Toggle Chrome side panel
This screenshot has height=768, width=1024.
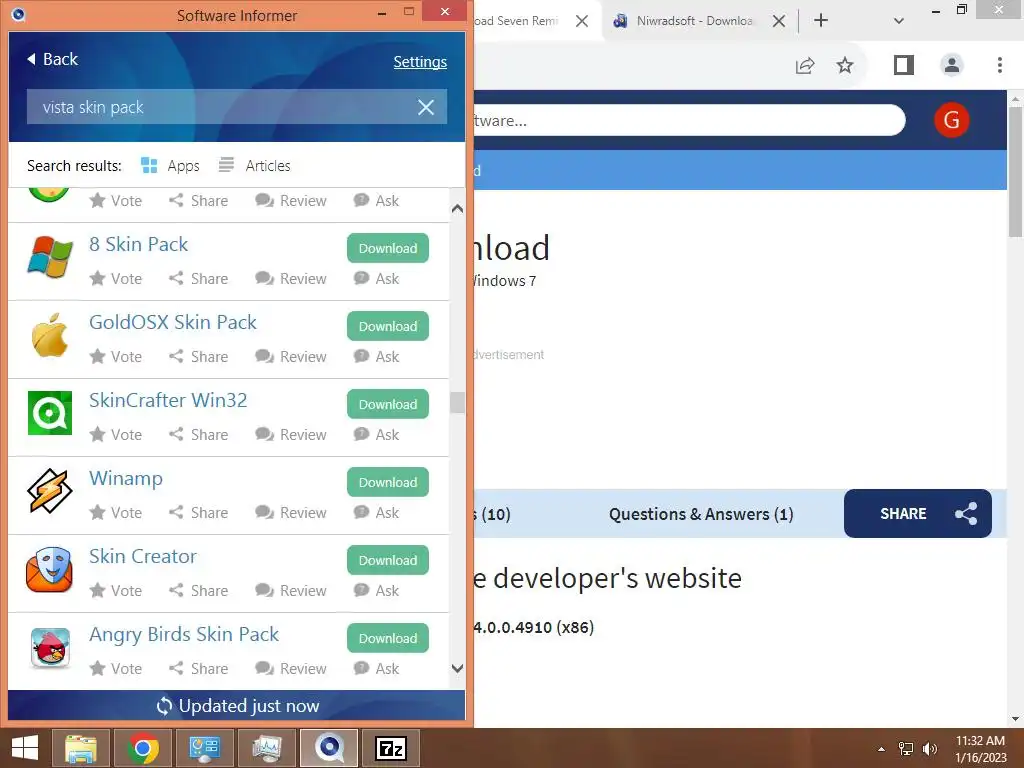[x=904, y=65]
